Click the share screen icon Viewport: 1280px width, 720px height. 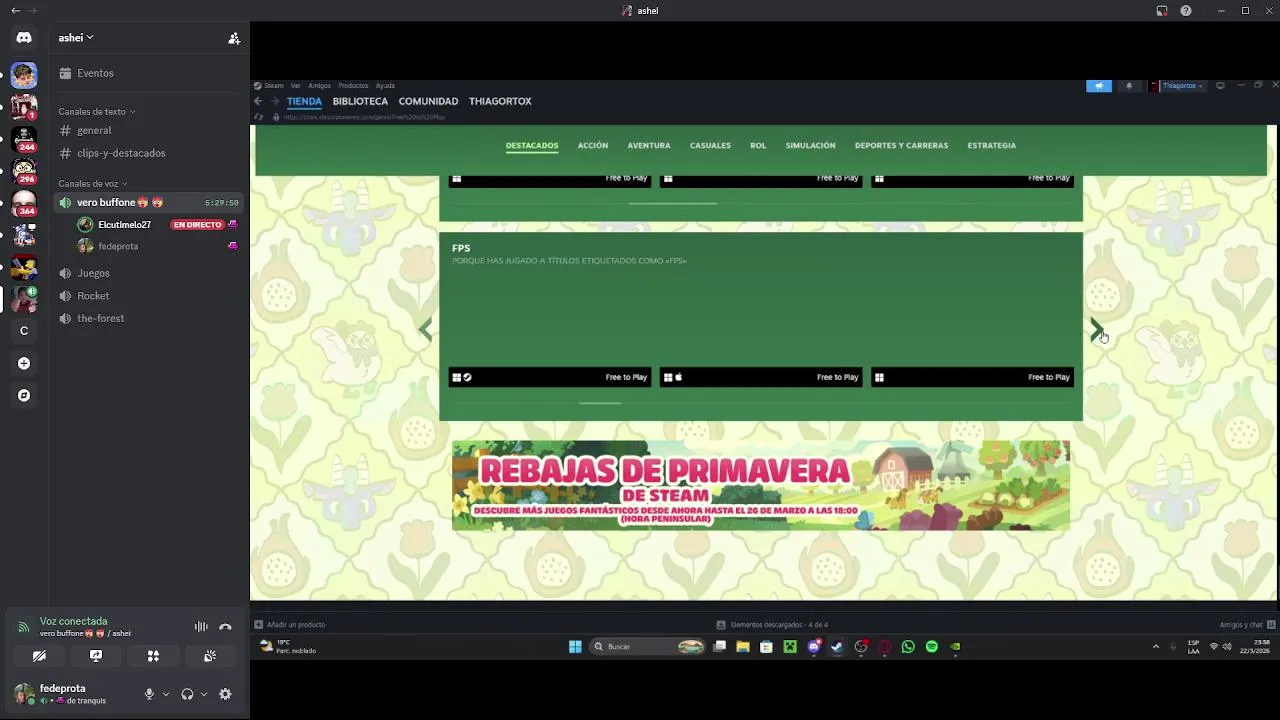[x=96, y=656]
